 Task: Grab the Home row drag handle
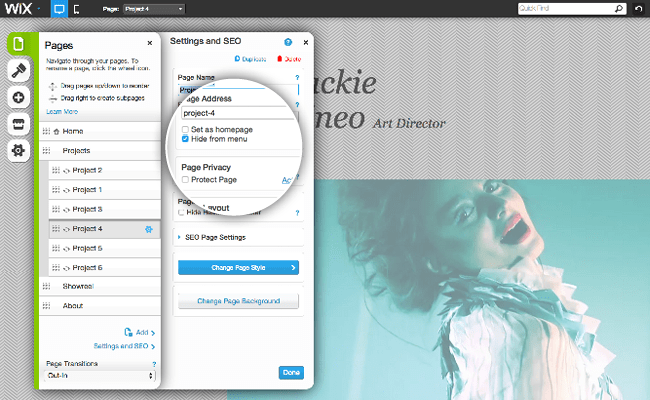point(46,131)
